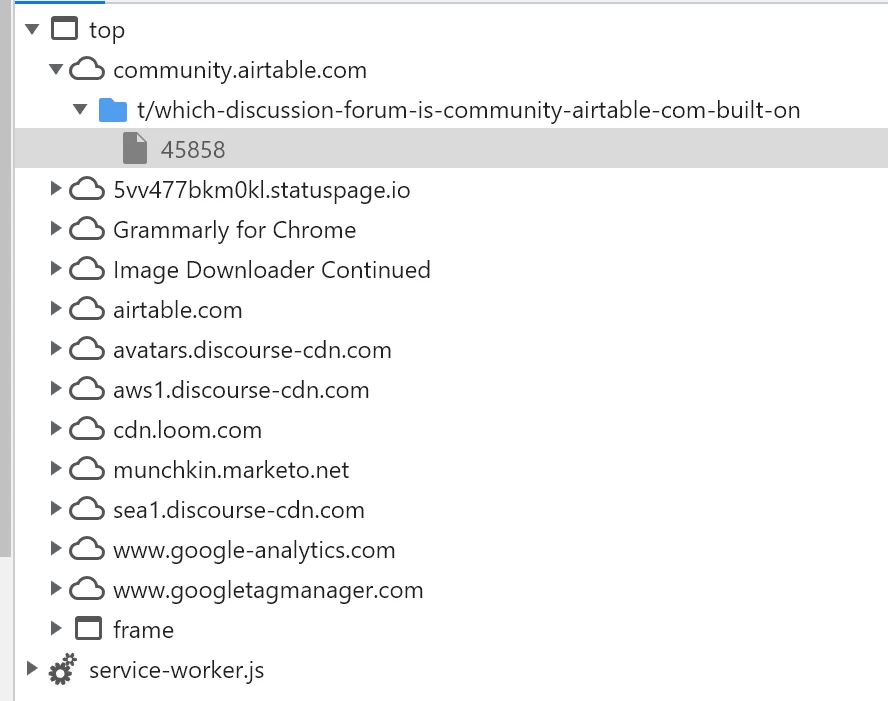Screen dimensions: 888x701
Task: Expand the Image Downloader Continued node
Action: pos(56,268)
